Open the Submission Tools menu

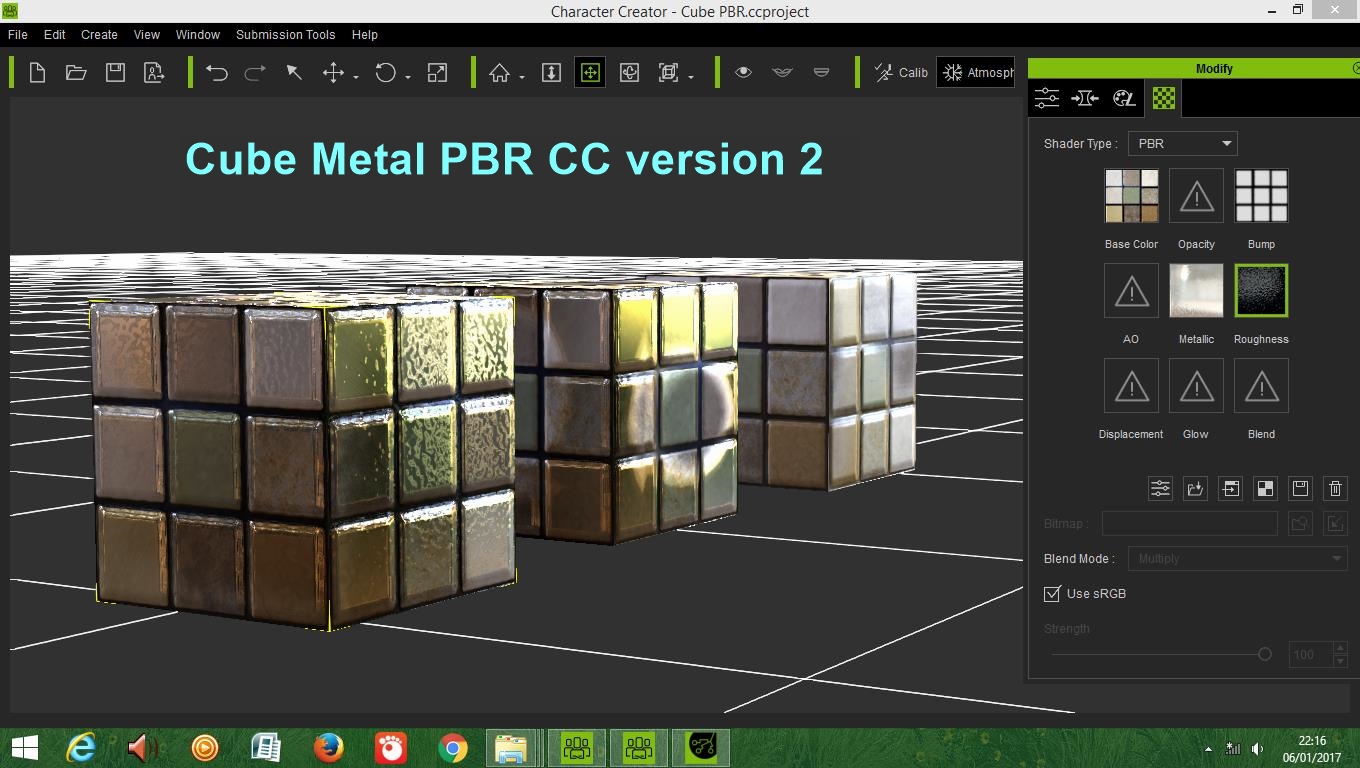[286, 34]
